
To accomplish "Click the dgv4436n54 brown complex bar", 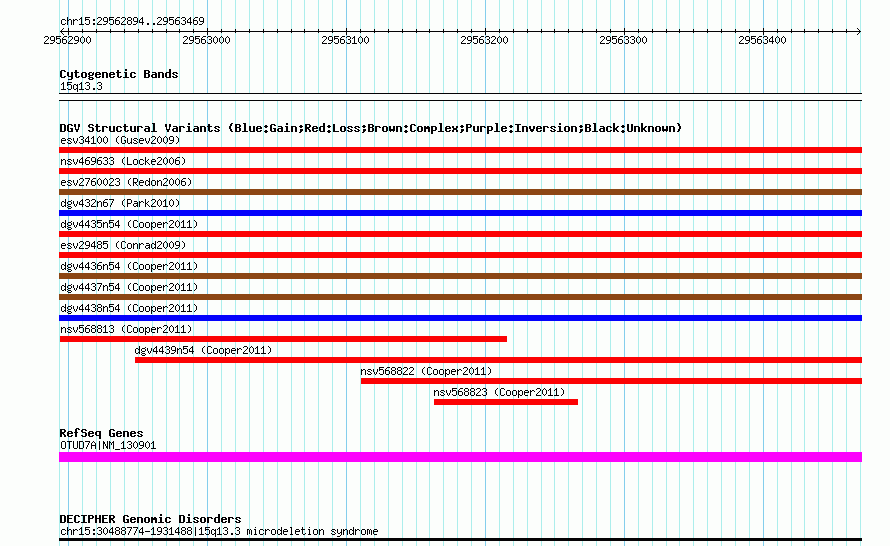I will 460,276.
